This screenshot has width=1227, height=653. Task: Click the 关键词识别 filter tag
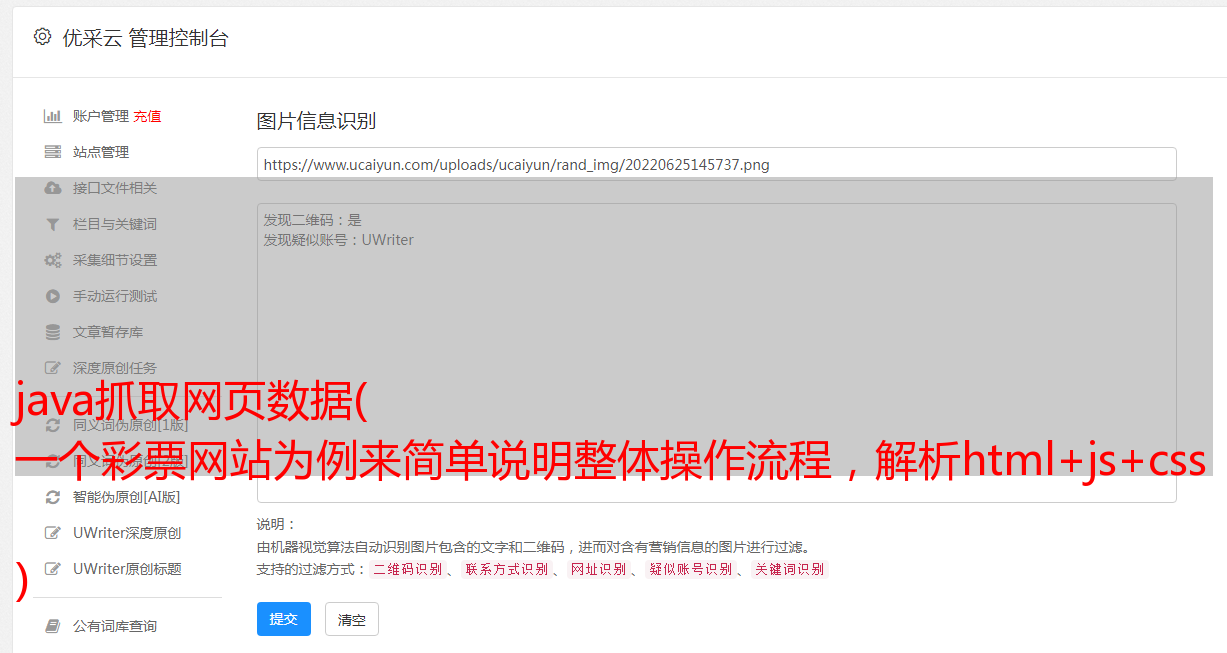click(x=789, y=570)
